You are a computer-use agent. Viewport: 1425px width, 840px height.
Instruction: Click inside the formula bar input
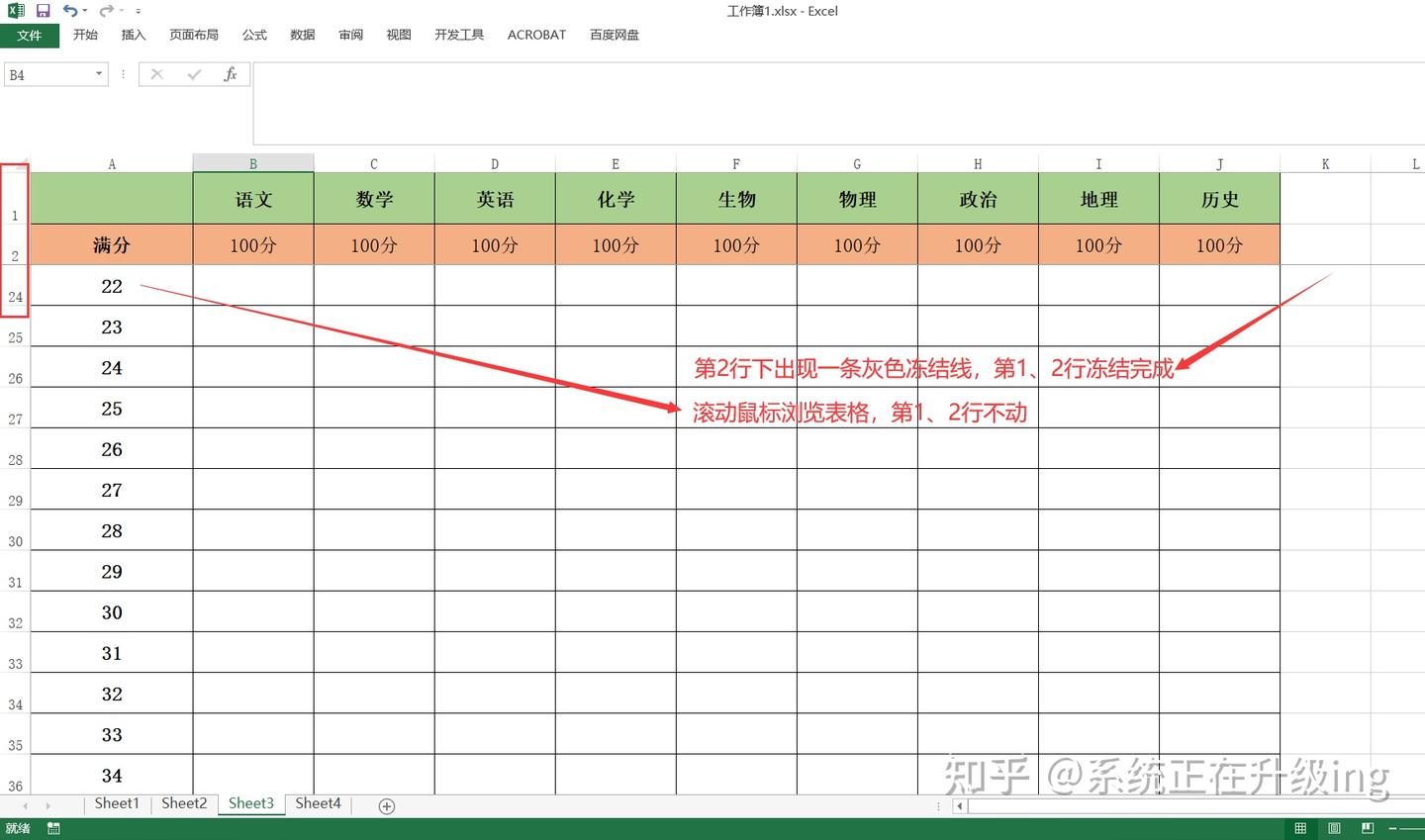click(839, 103)
